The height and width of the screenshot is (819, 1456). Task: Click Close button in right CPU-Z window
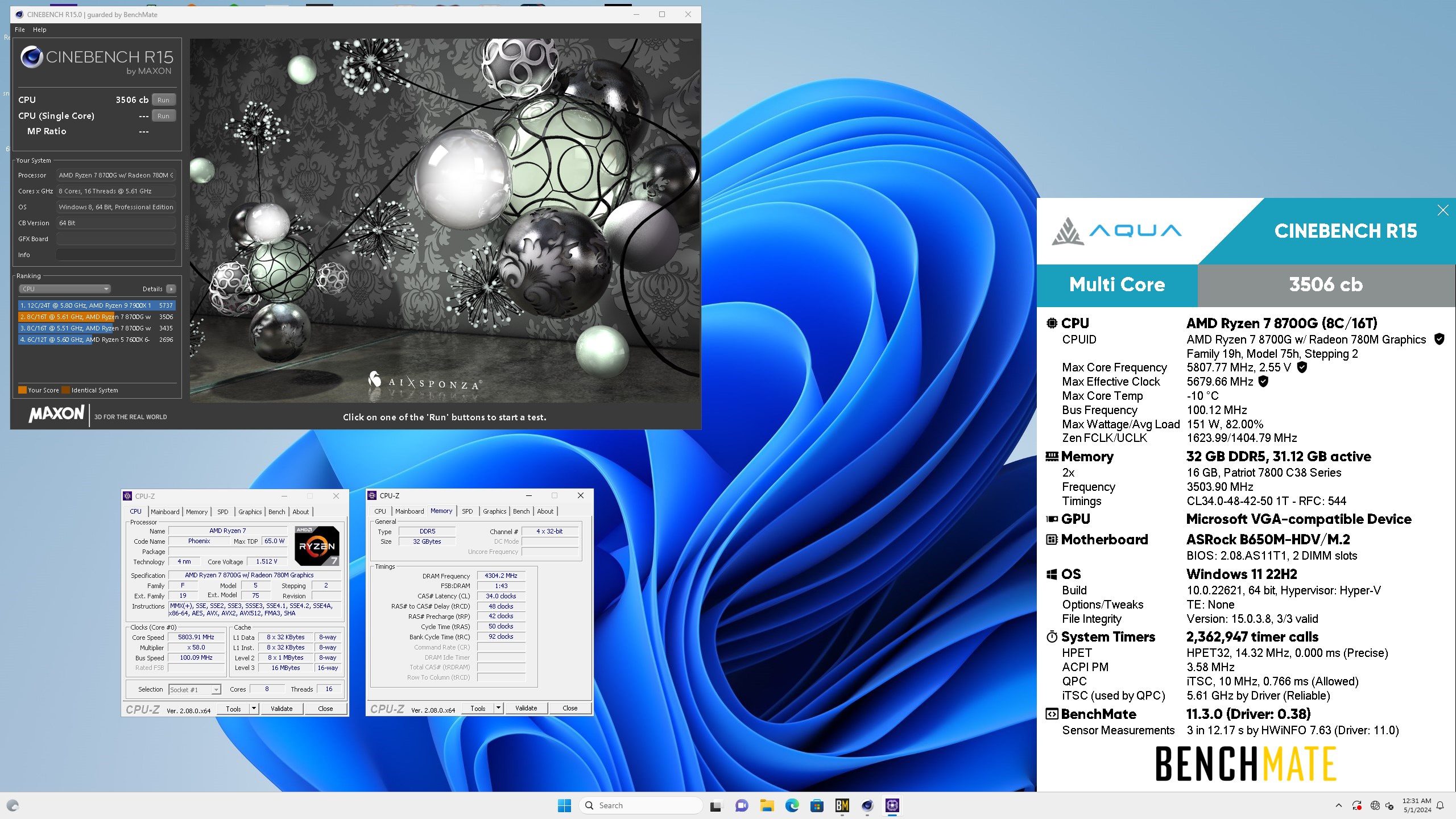pyautogui.click(x=570, y=708)
